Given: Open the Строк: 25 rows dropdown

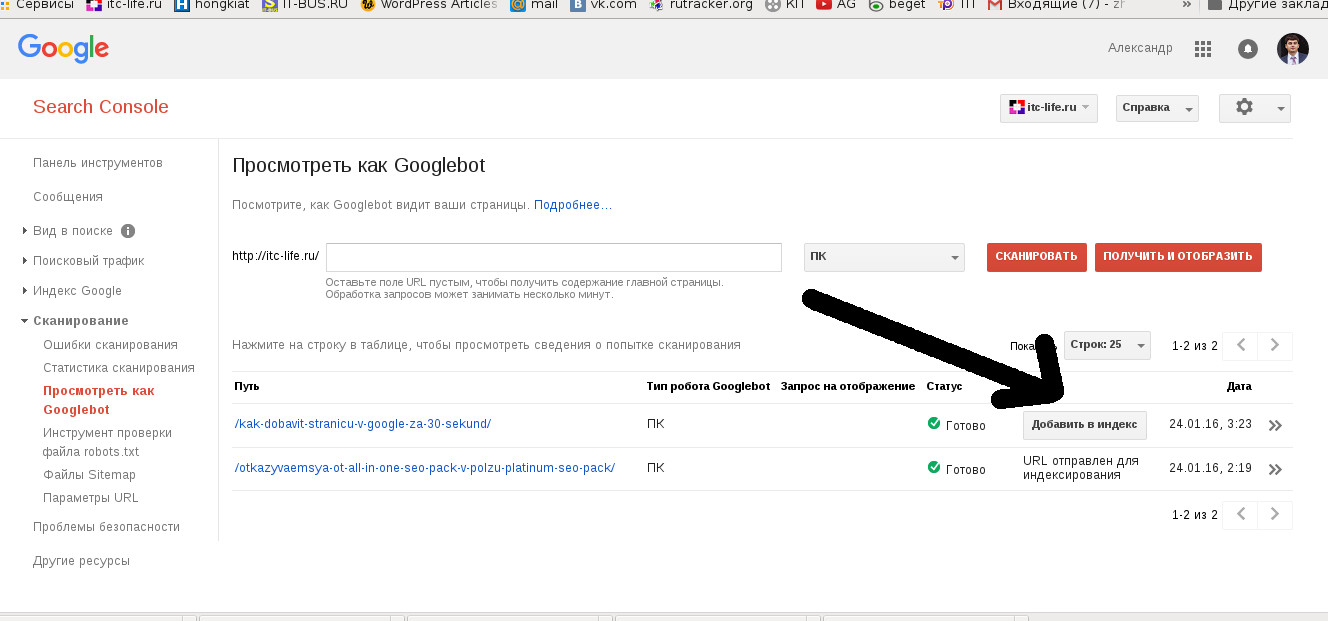Looking at the screenshot, I should coord(1107,345).
